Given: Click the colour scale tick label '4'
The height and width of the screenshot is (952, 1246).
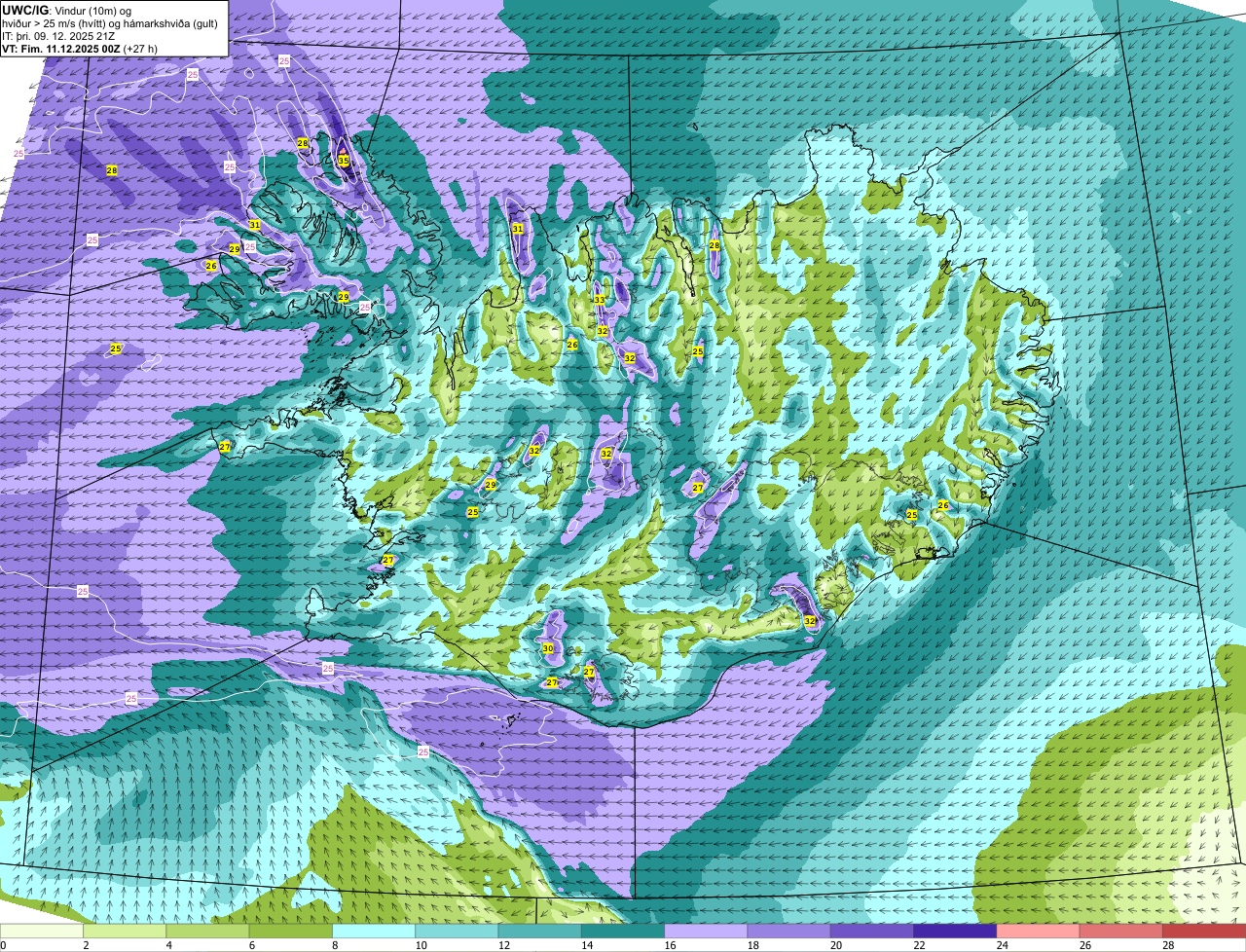Looking at the screenshot, I should tap(168, 945).
